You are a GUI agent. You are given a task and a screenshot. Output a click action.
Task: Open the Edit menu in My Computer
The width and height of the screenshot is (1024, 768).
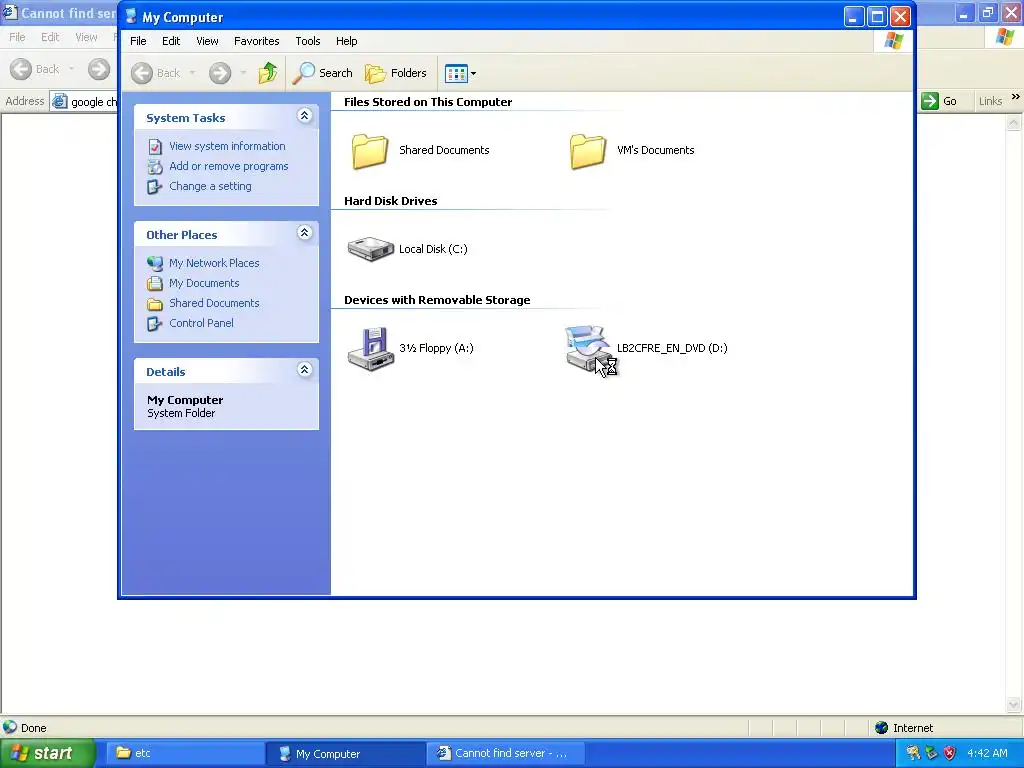[171, 41]
